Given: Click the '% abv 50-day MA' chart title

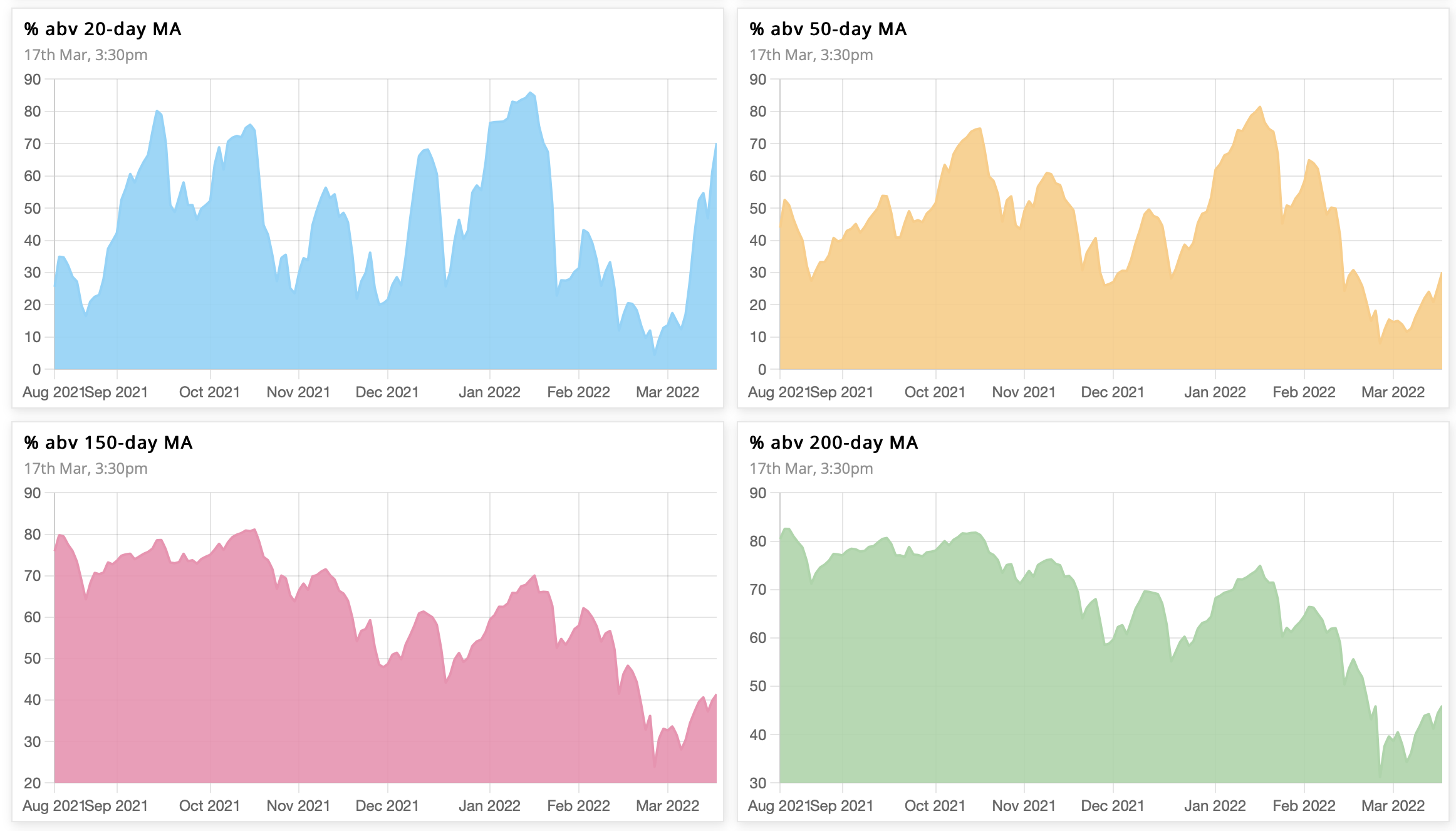Looking at the screenshot, I should [828, 29].
